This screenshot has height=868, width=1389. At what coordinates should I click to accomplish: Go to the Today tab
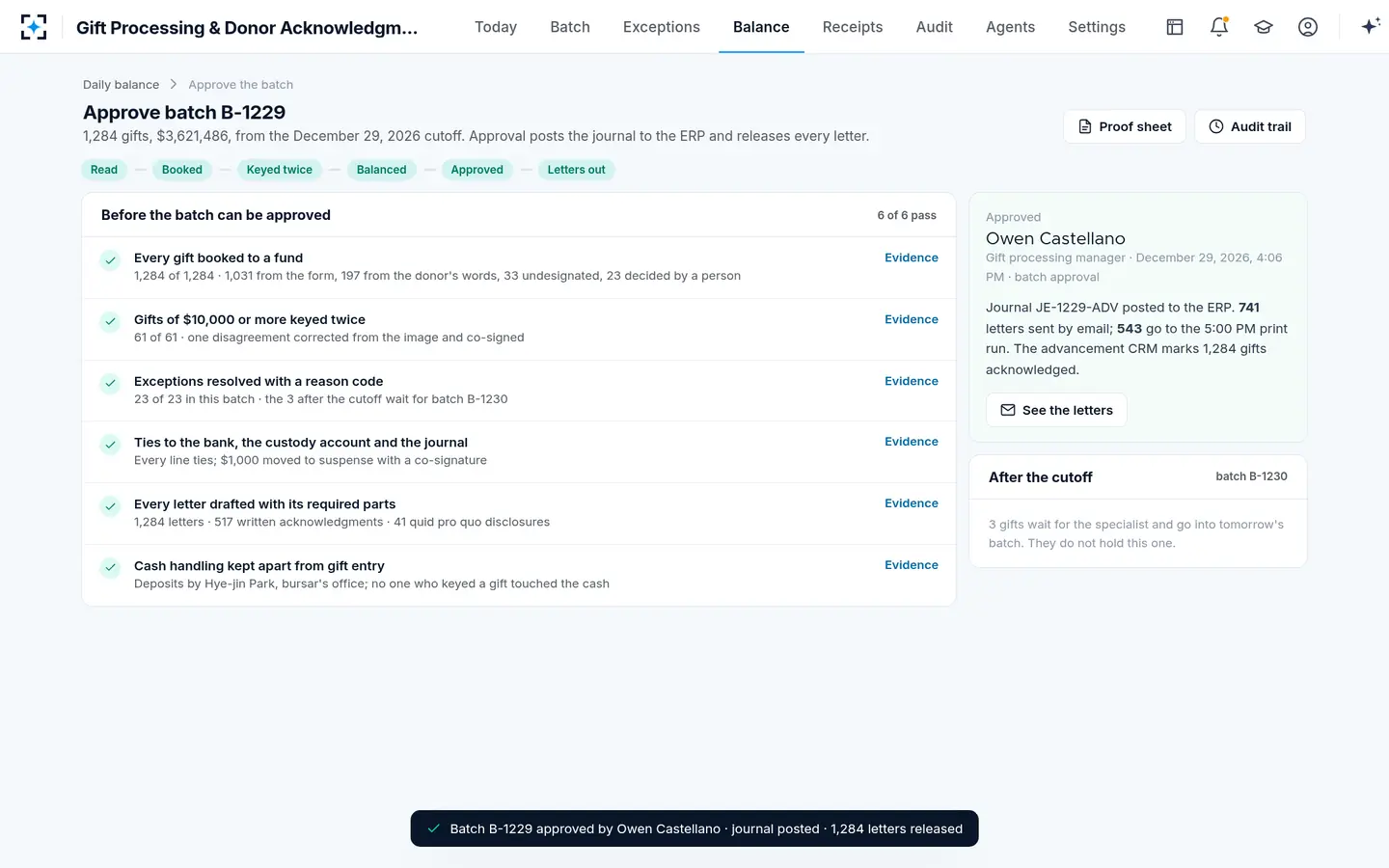click(496, 27)
